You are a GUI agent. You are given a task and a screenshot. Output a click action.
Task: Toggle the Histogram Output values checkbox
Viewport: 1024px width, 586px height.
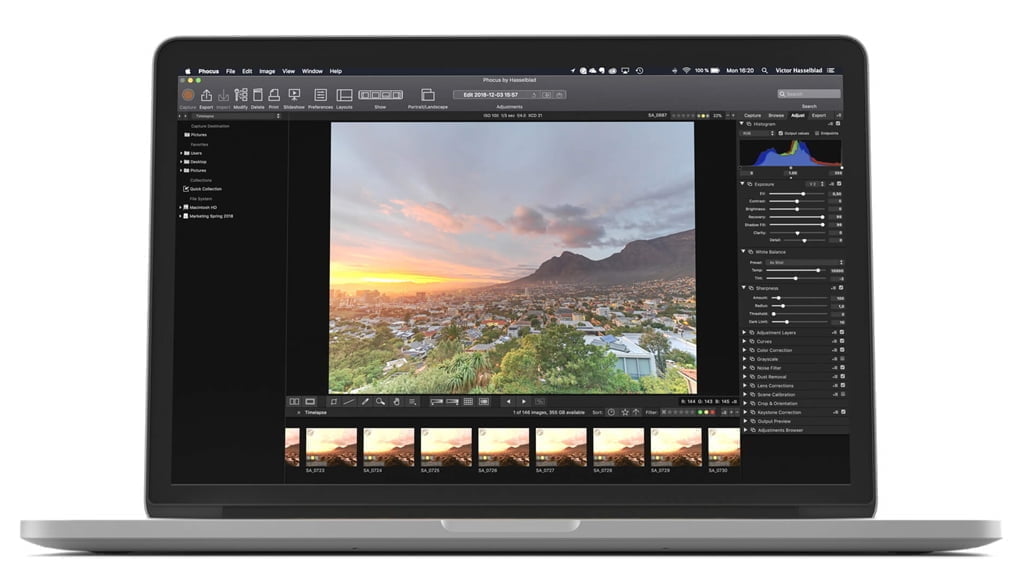pyautogui.click(x=780, y=133)
